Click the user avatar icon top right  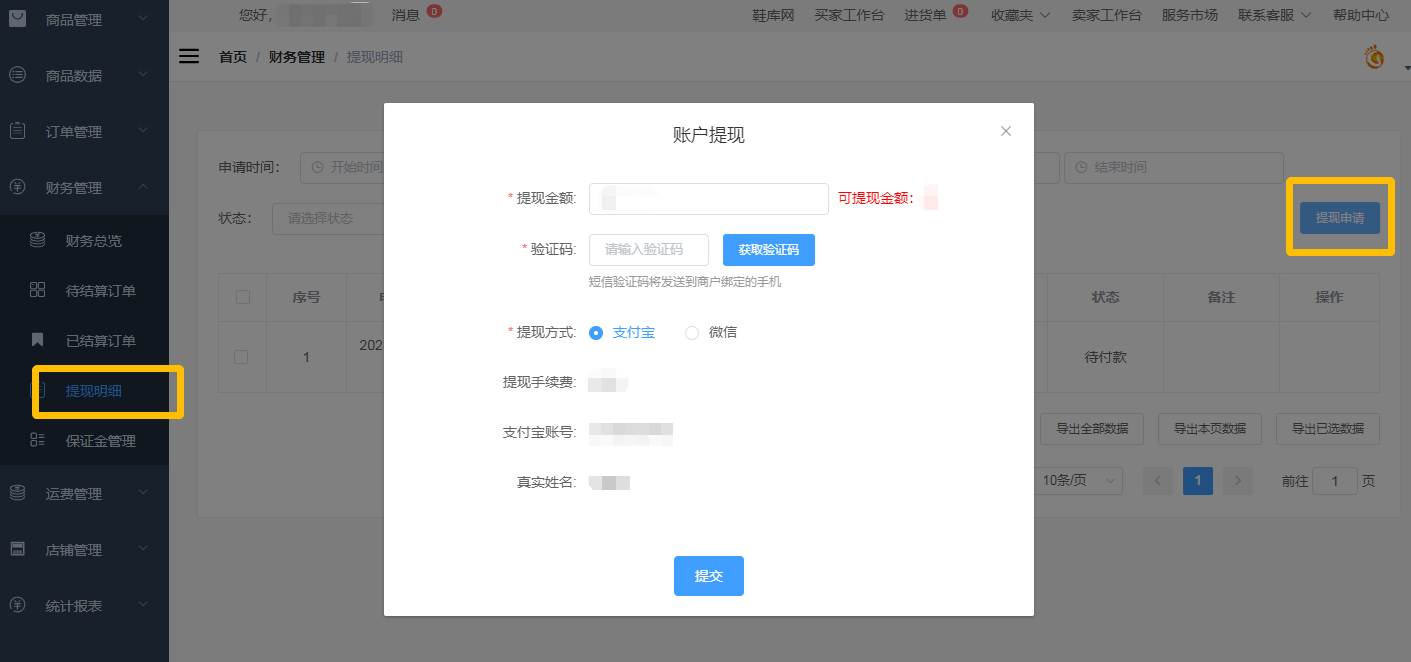coord(1375,58)
